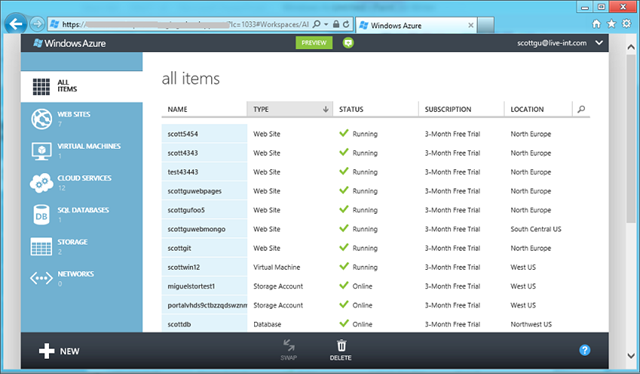
Task: Open the scottguwebmongo site row
Action: coord(376,229)
